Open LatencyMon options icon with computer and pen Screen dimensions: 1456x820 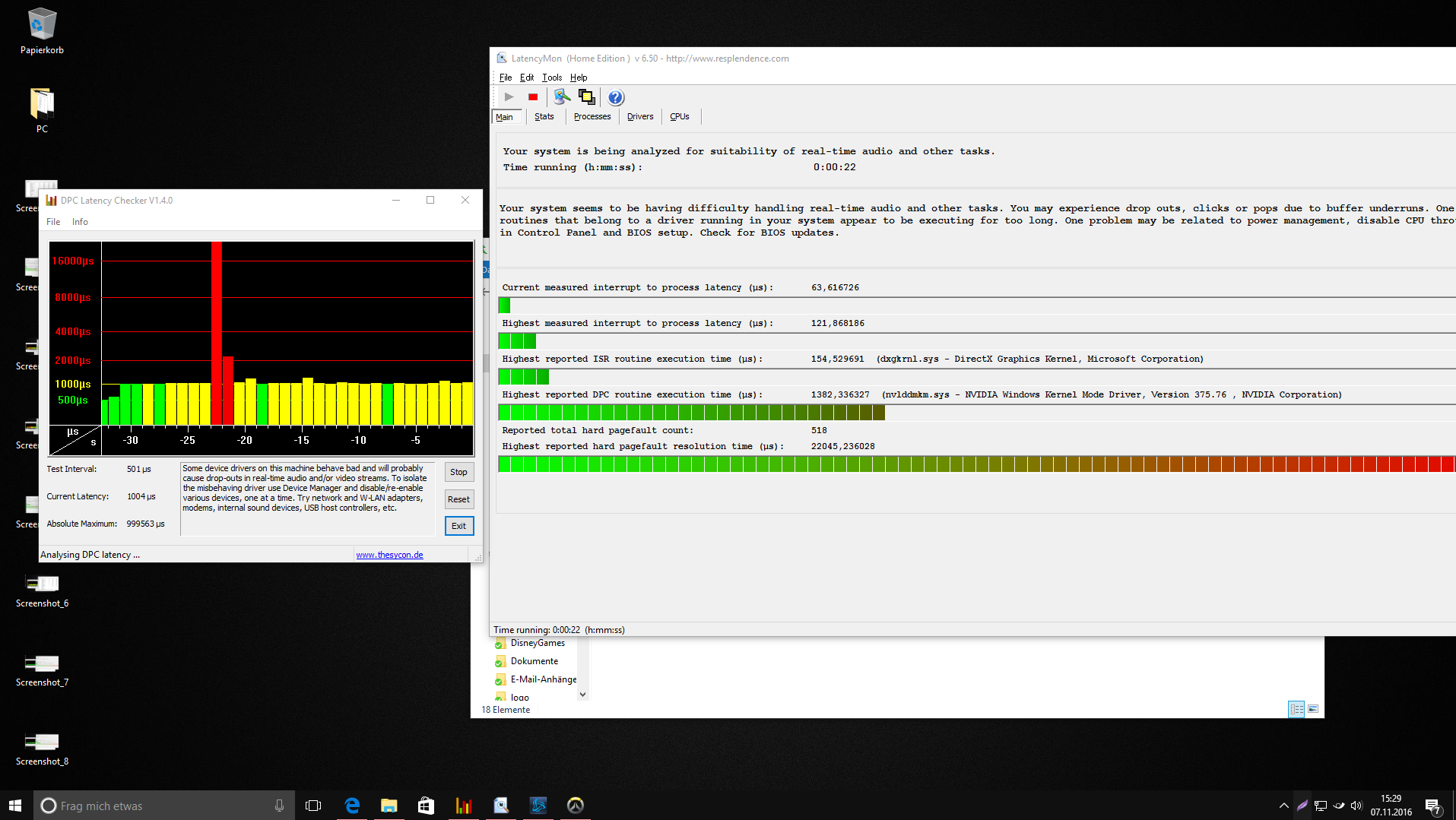[562, 97]
